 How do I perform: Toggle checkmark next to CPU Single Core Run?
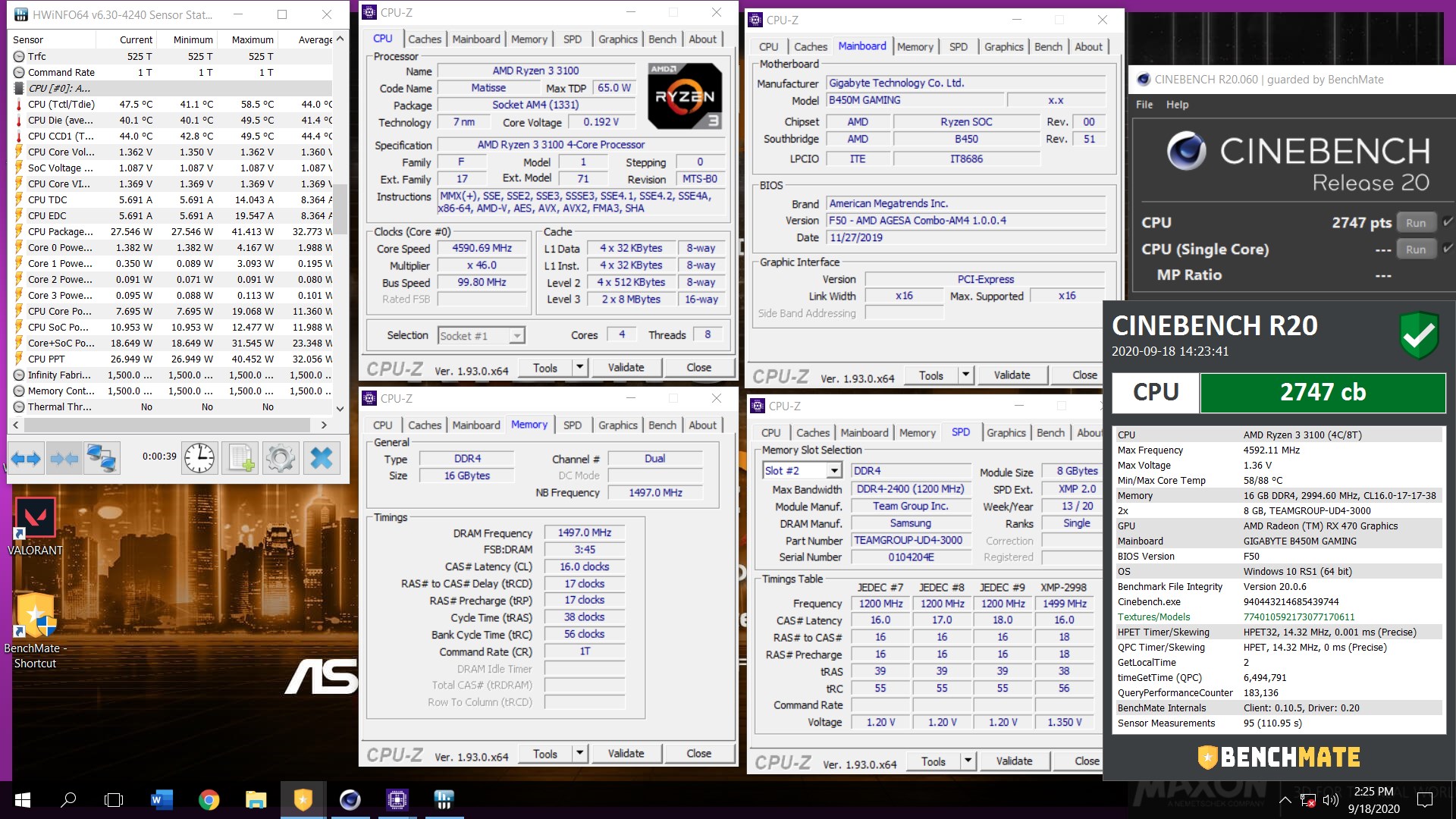pyautogui.click(x=1448, y=248)
